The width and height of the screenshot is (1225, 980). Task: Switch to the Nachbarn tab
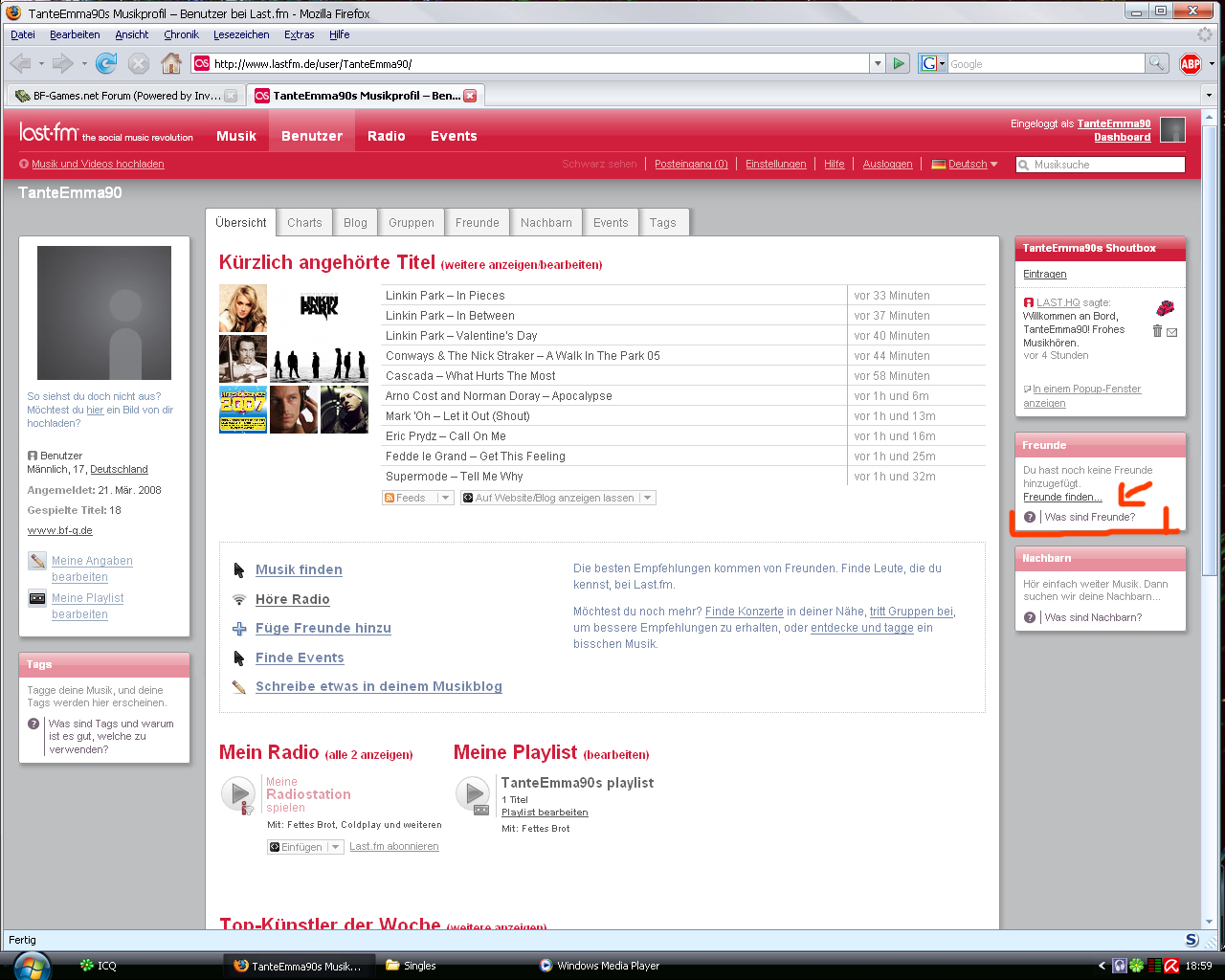point(546,223)
